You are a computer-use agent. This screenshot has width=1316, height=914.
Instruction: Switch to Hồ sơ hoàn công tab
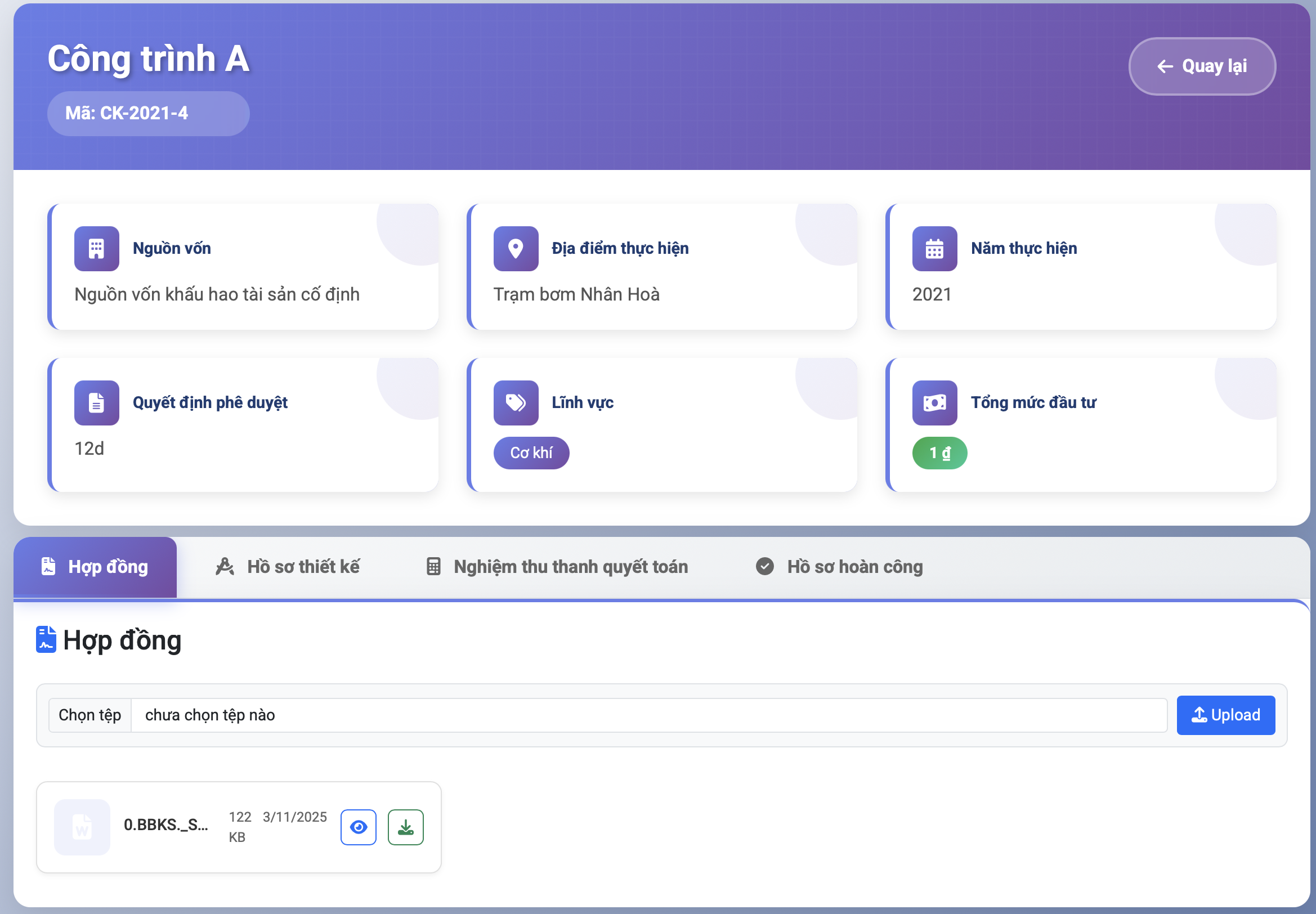839,567
